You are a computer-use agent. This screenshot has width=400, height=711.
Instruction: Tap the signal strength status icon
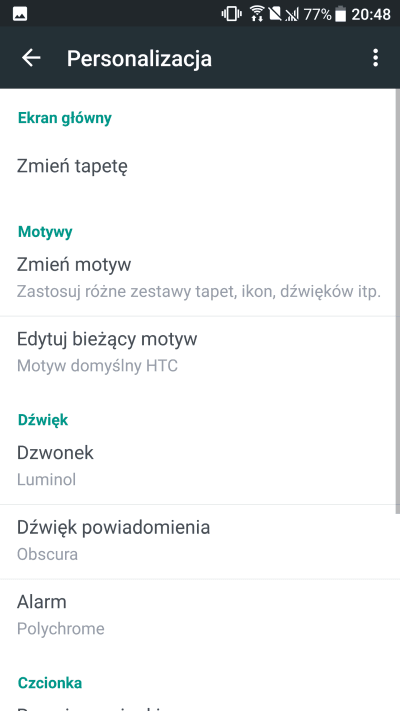pos(292,15)
